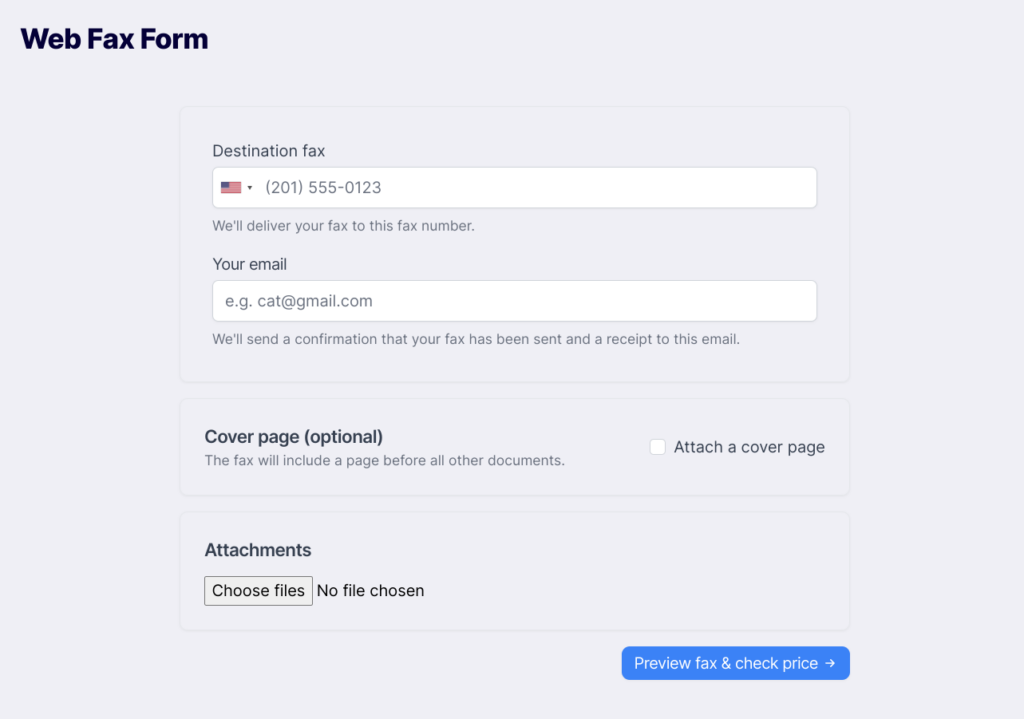The image size is (1024, 719).
Task: Click the confirmation and receipt helper text
Action: click(476, 340)
